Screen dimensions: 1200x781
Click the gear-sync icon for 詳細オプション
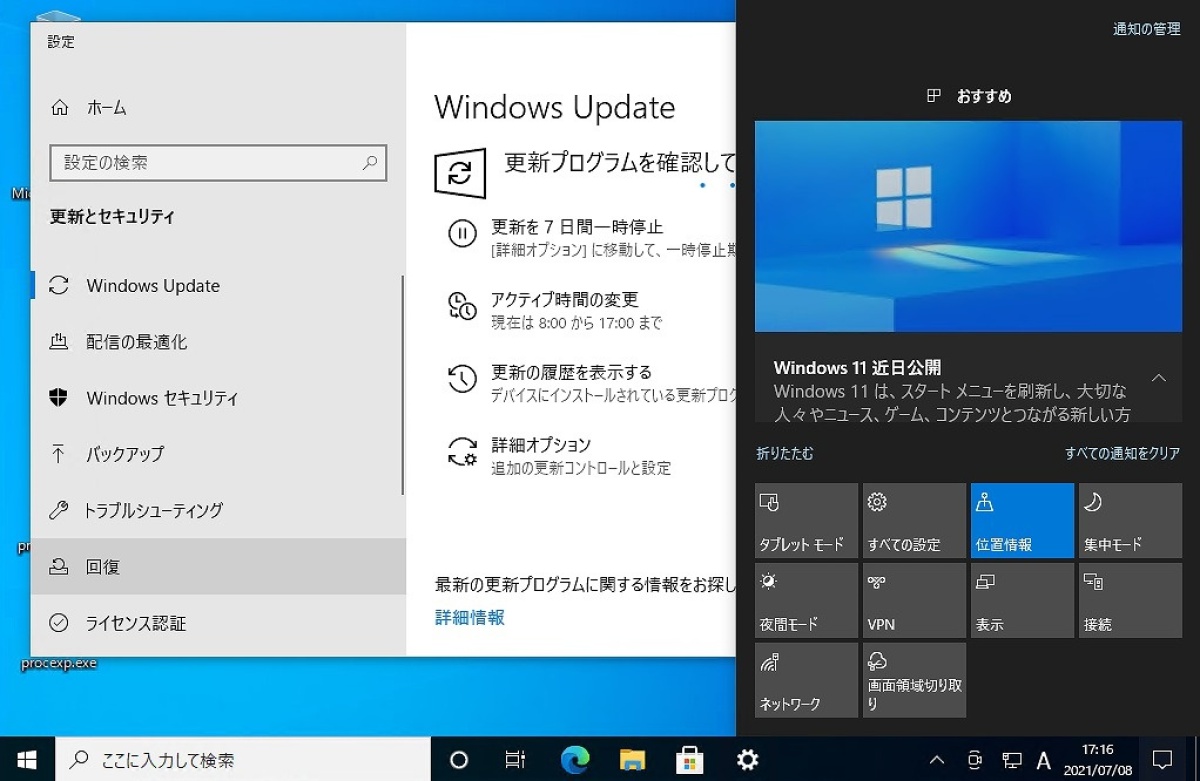pyautogui.click(x=462, y=452)
